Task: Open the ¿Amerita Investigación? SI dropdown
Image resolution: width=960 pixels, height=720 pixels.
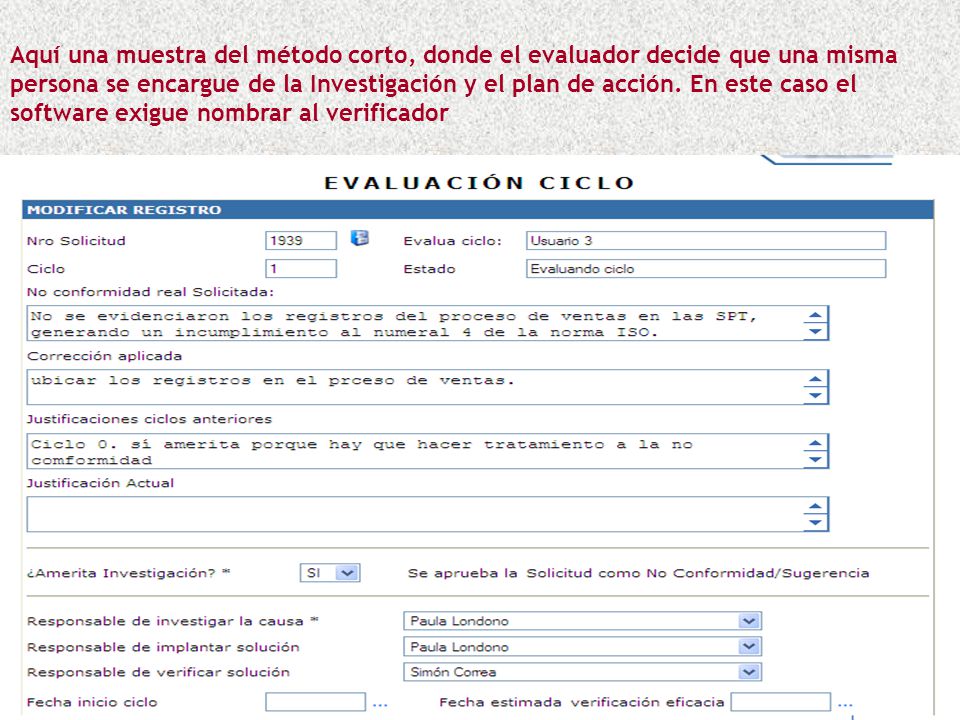Action: pyautogui.click(x=330, y=573)
